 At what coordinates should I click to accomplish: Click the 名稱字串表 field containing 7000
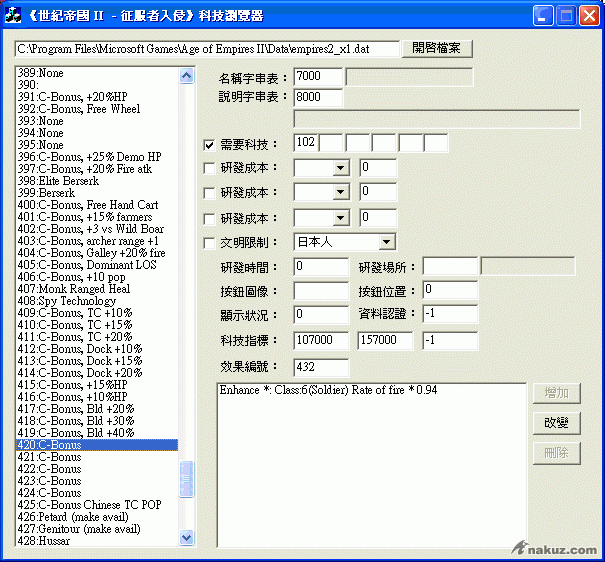318,76
